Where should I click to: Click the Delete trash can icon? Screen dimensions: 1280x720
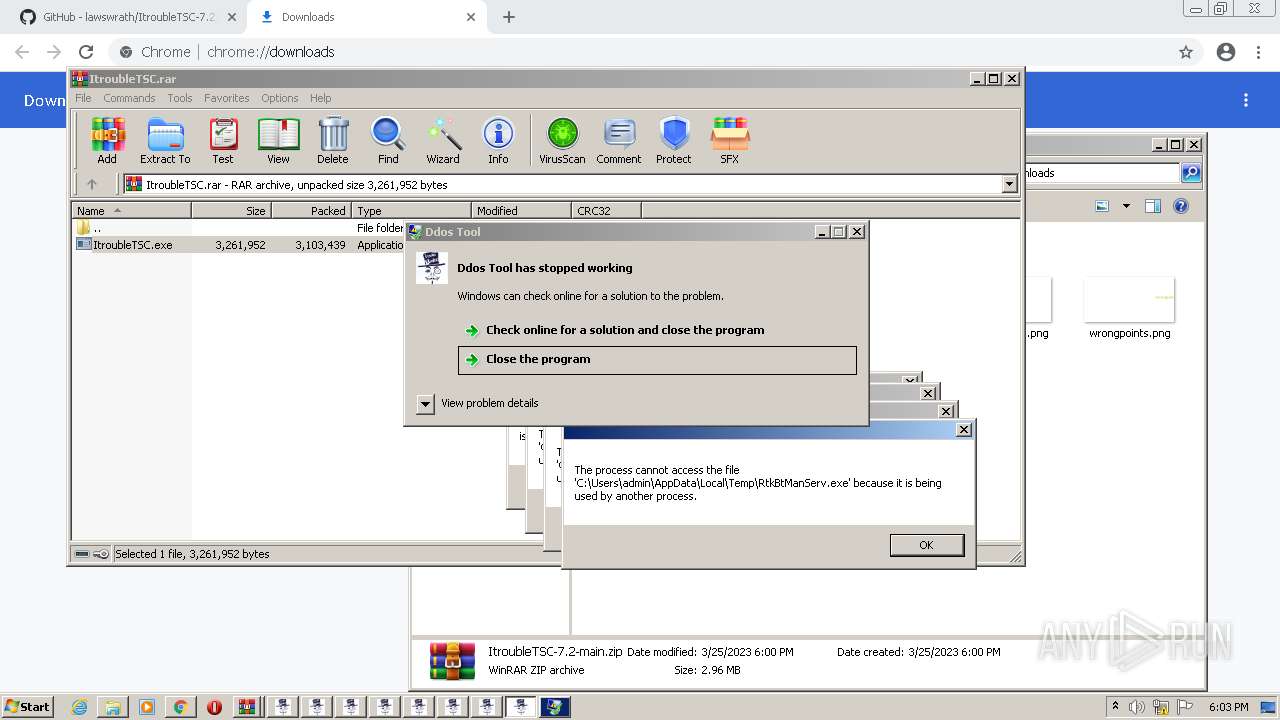(333, 140)
